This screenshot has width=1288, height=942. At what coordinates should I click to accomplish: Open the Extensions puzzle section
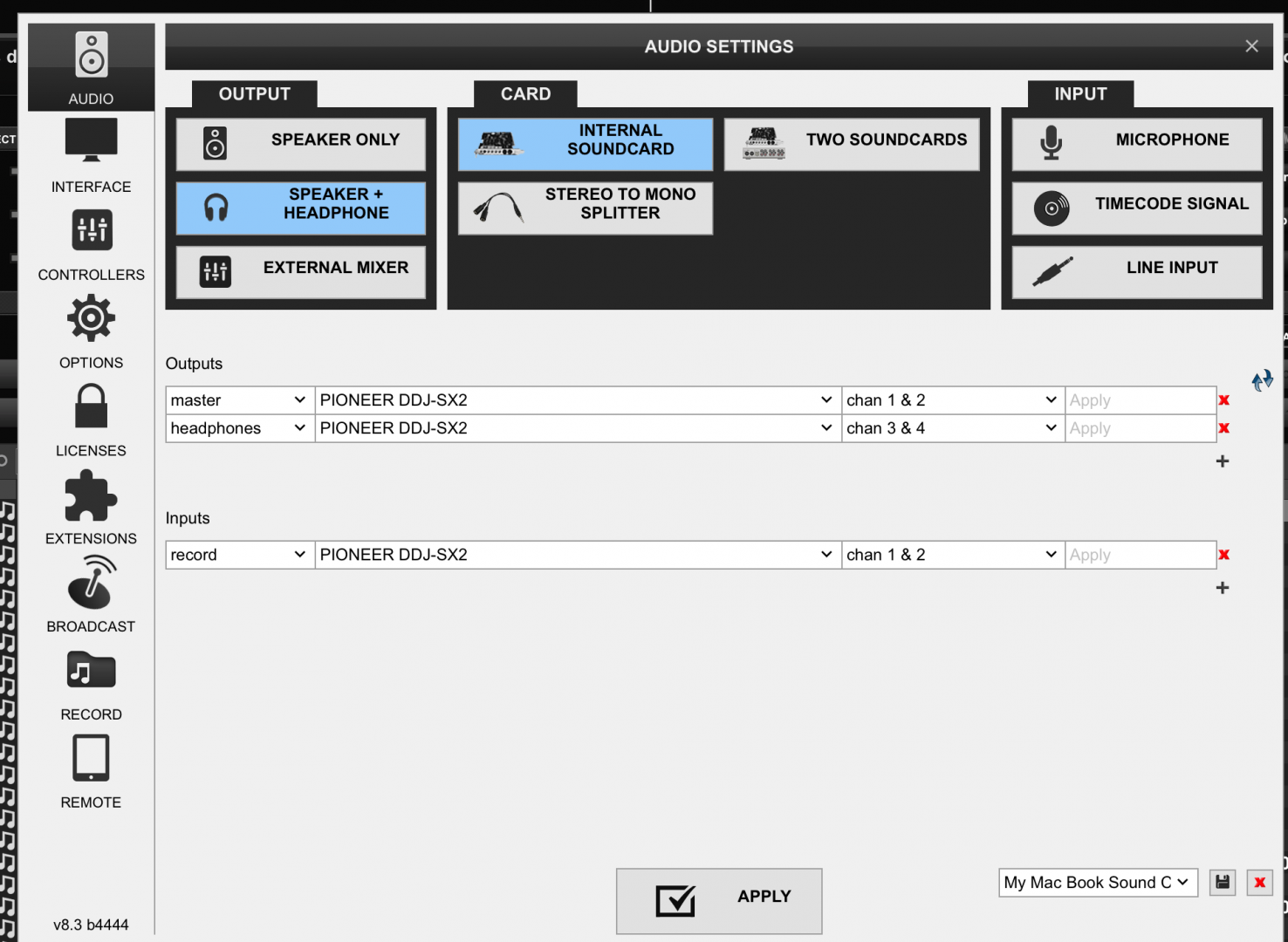[91, 509]
